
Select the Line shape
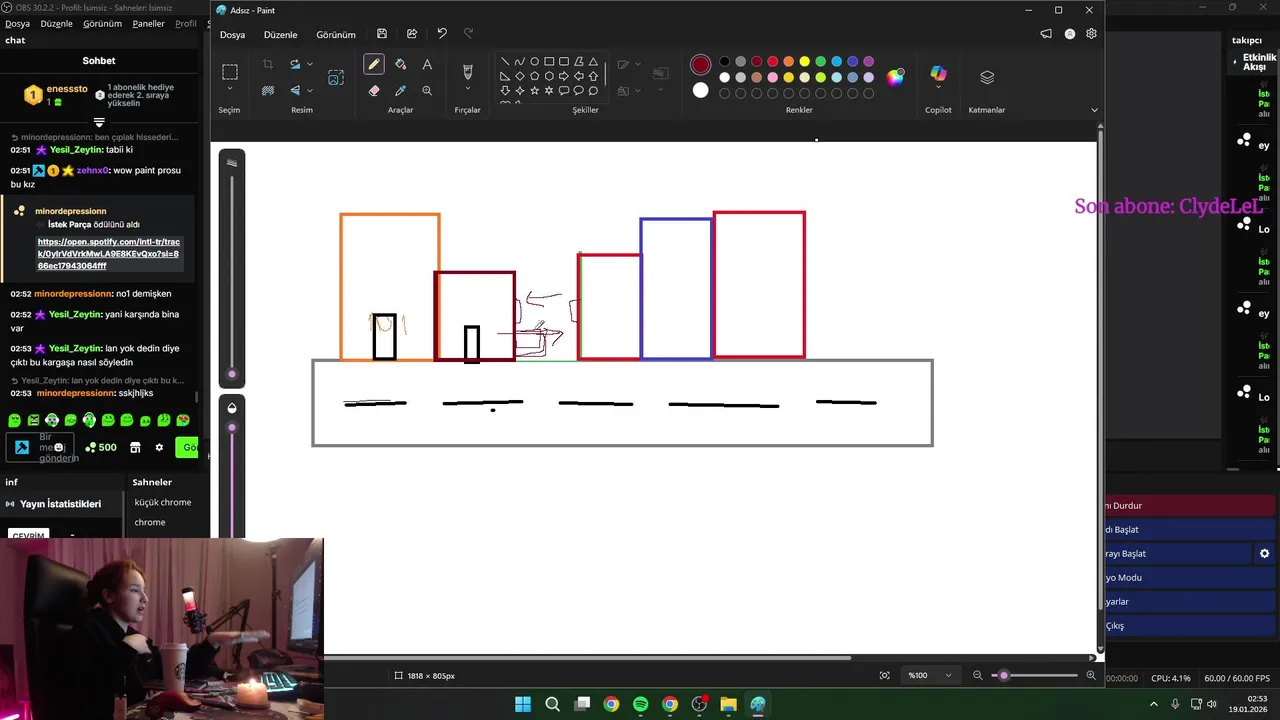505,62
